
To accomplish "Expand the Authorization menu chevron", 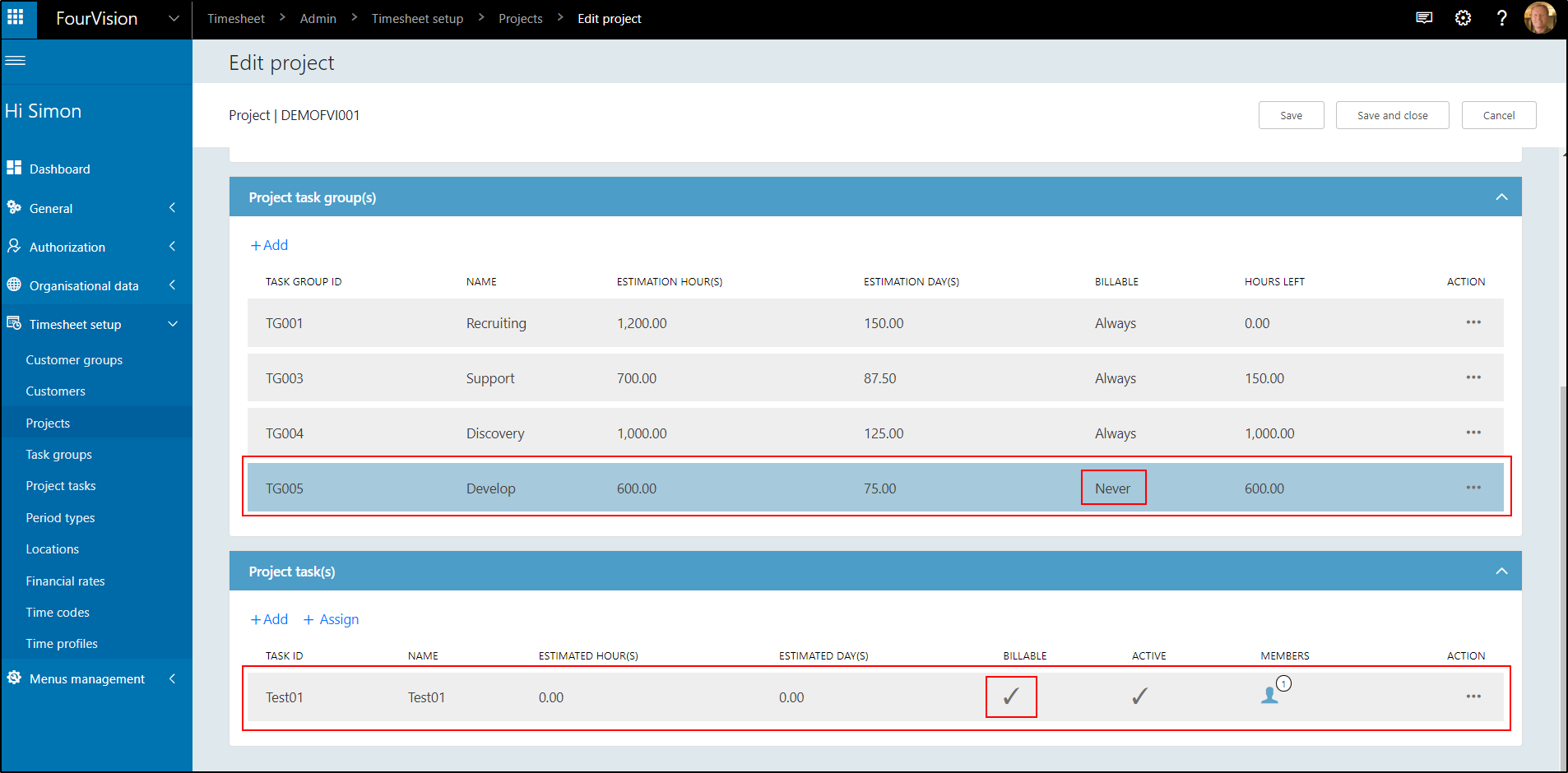I will click(x=172, y=247).
